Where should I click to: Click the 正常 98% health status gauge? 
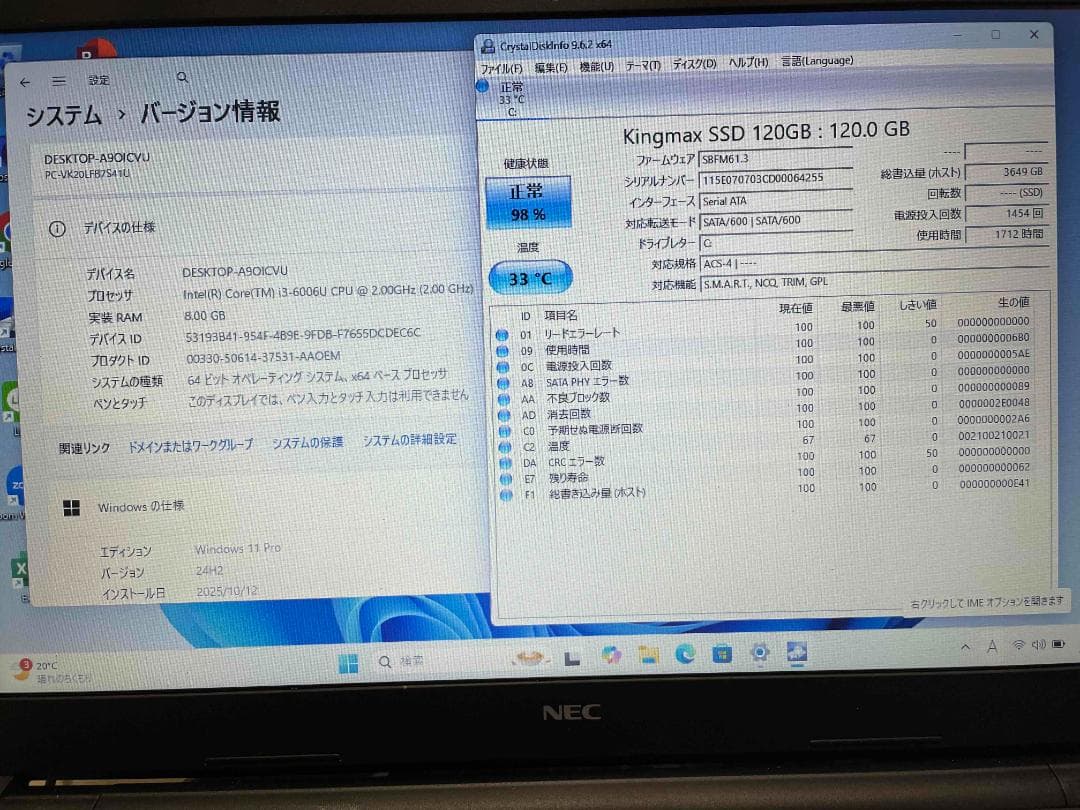tap(529, 201)
